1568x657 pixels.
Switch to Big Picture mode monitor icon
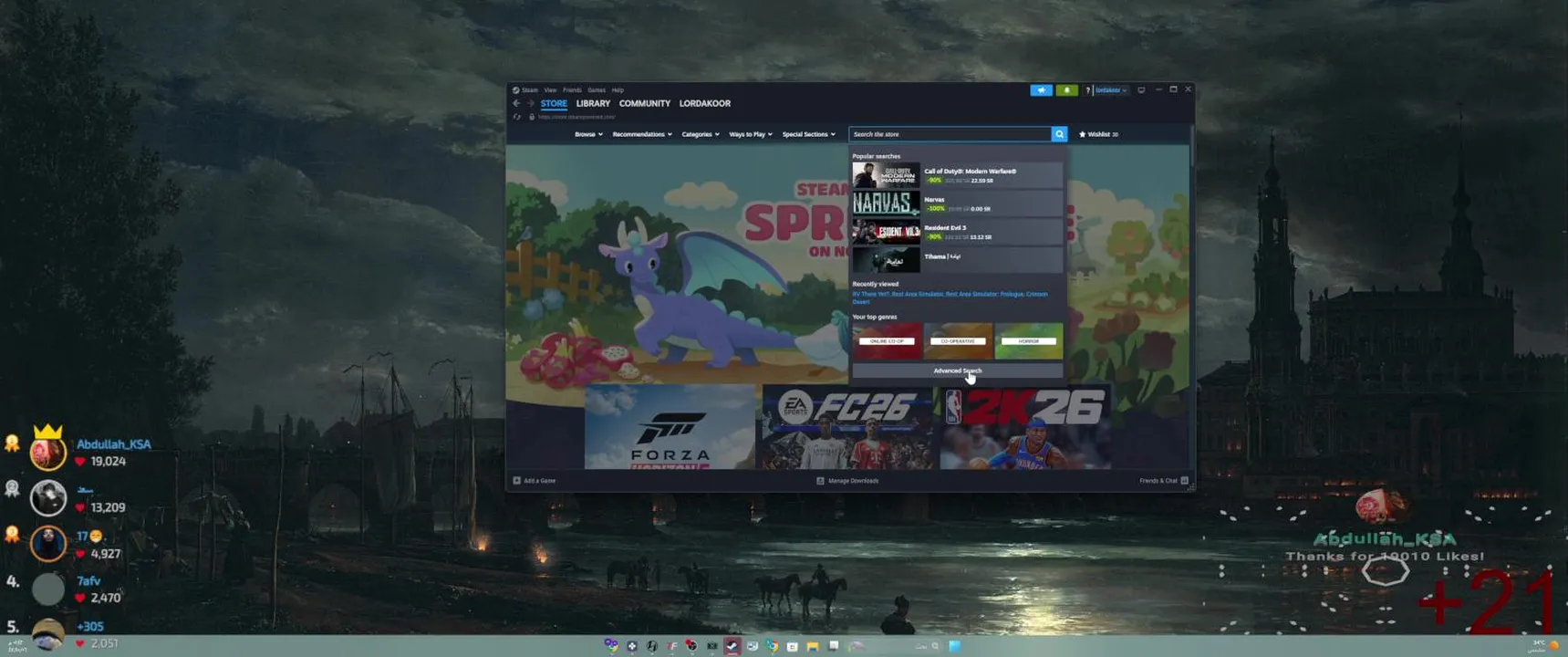pos(1141,90)
